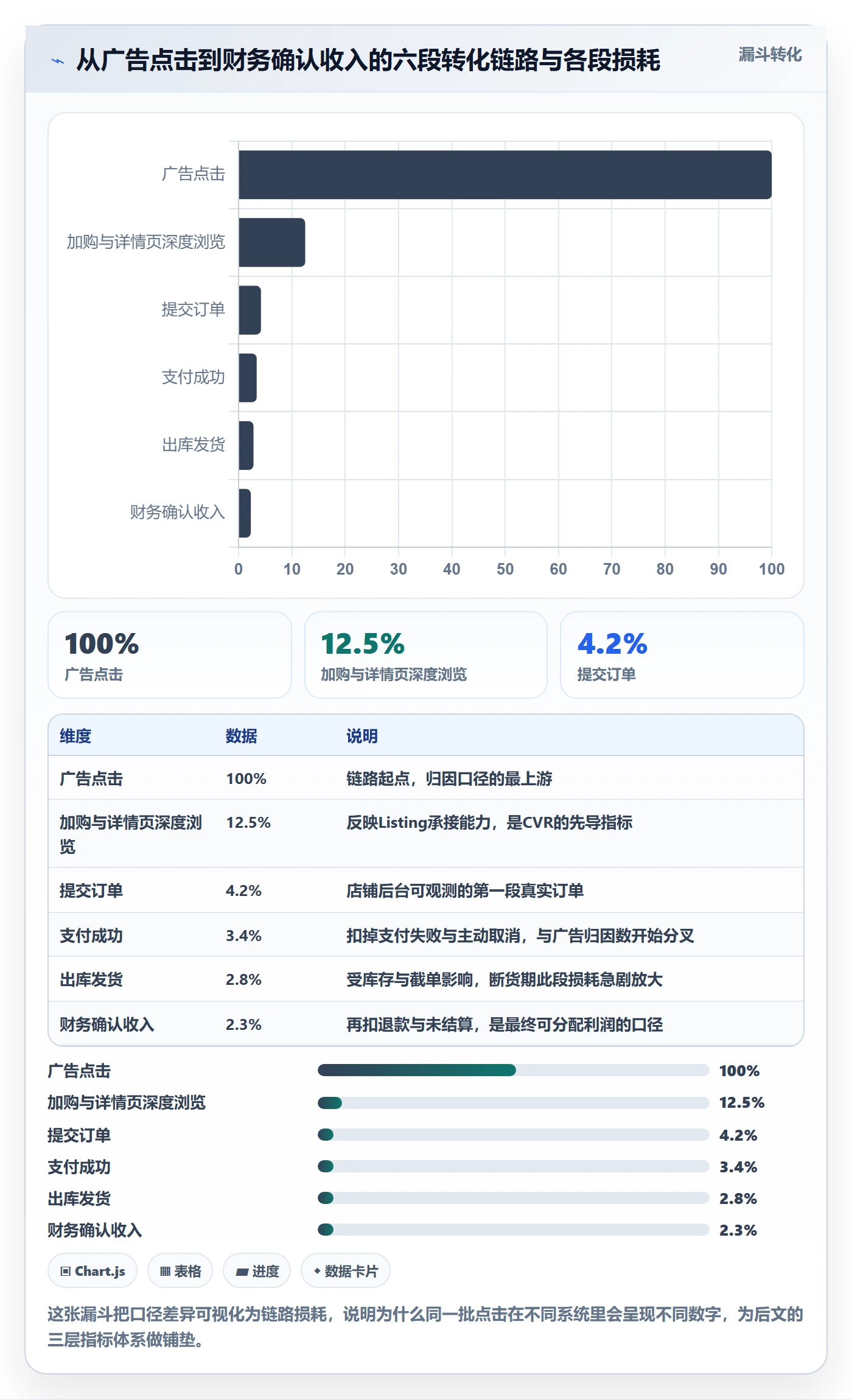Click the 广告点击 progress bar
This screenshot has height=1400, width=852.
[514, 1070]
